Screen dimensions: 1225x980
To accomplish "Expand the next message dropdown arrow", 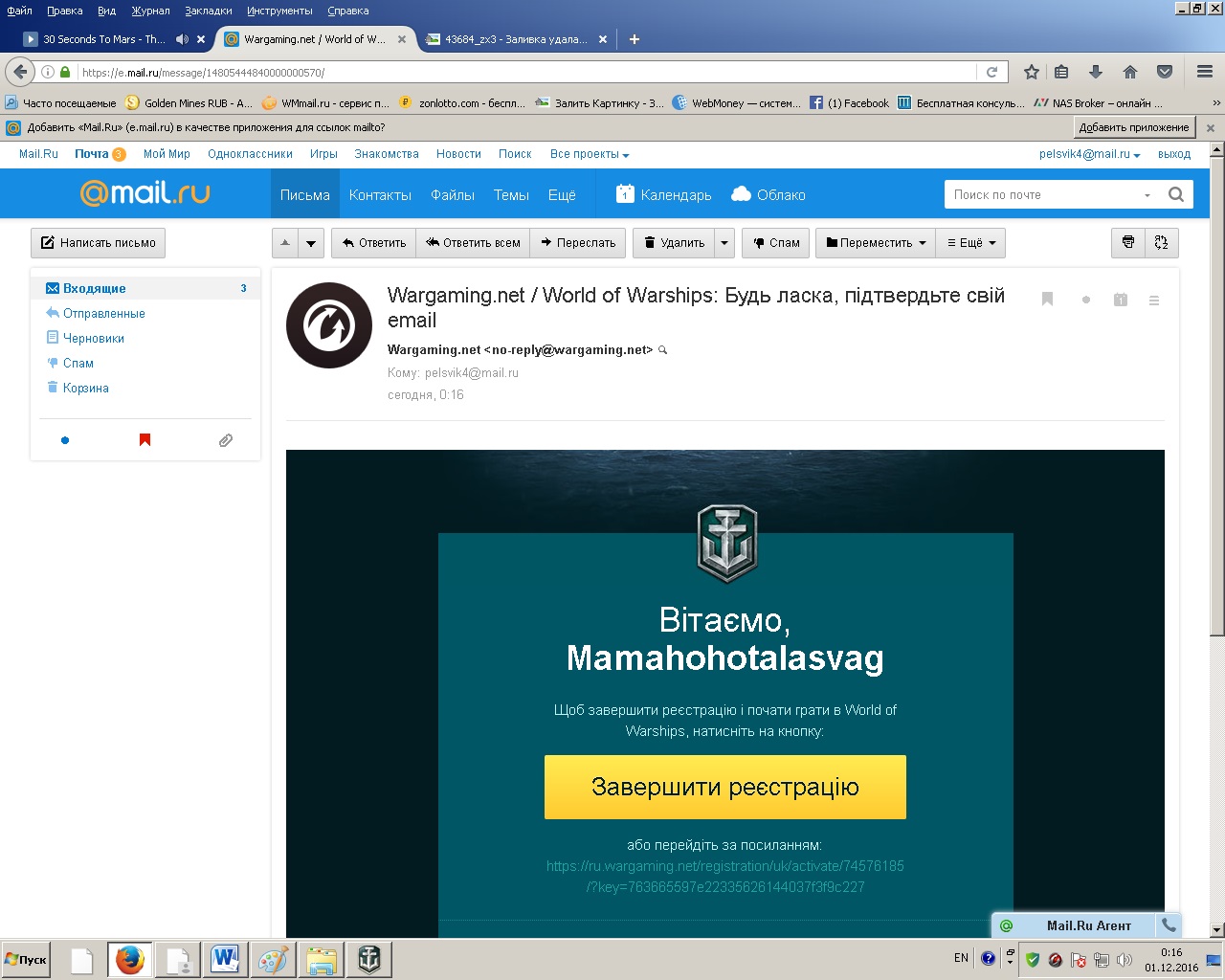I will coord(311,242).
